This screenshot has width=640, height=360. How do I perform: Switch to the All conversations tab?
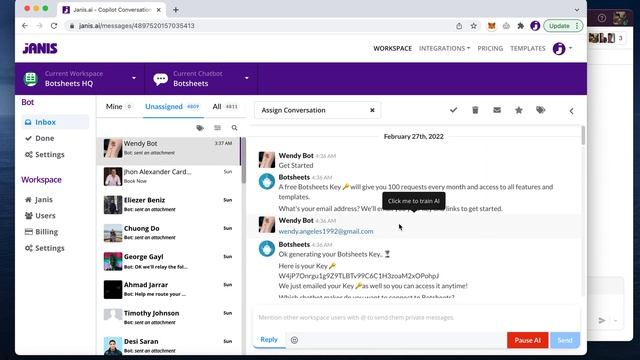click(225, 107)
